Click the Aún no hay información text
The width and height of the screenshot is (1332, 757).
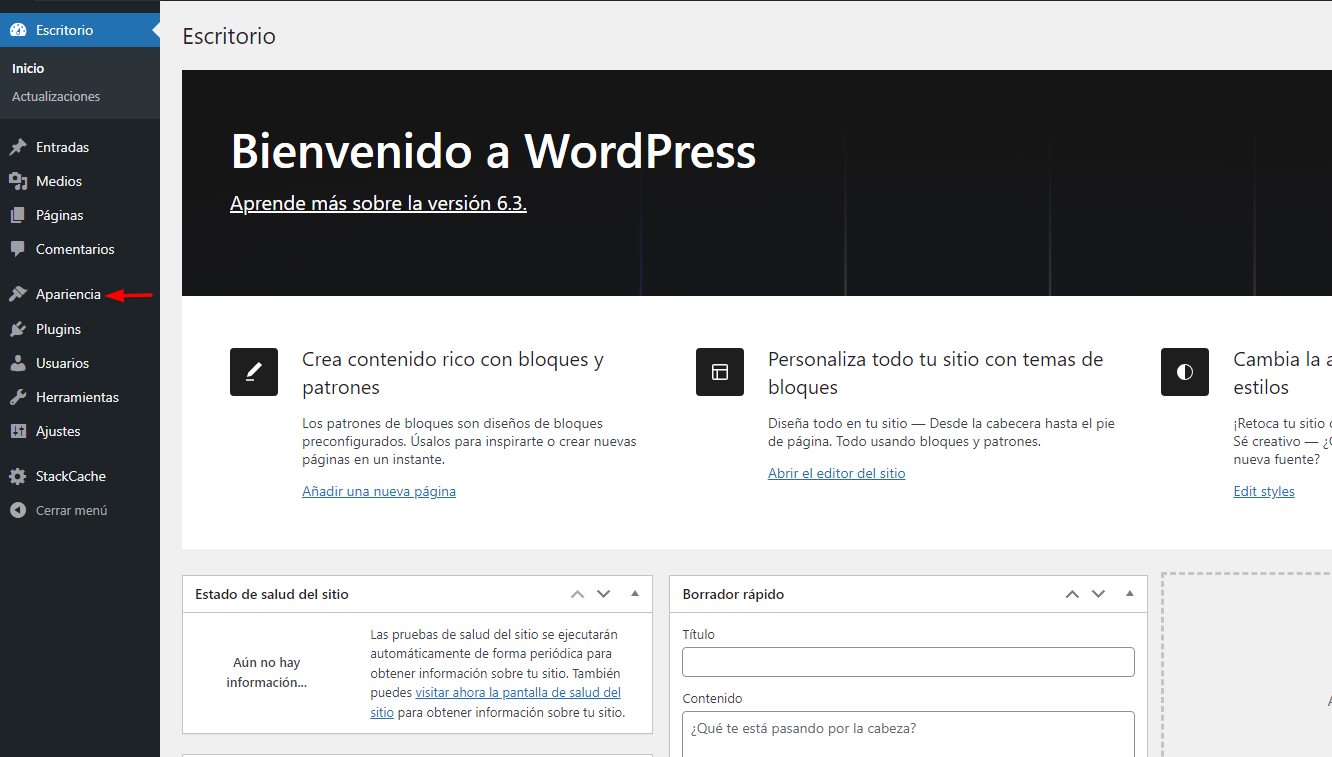266,672
